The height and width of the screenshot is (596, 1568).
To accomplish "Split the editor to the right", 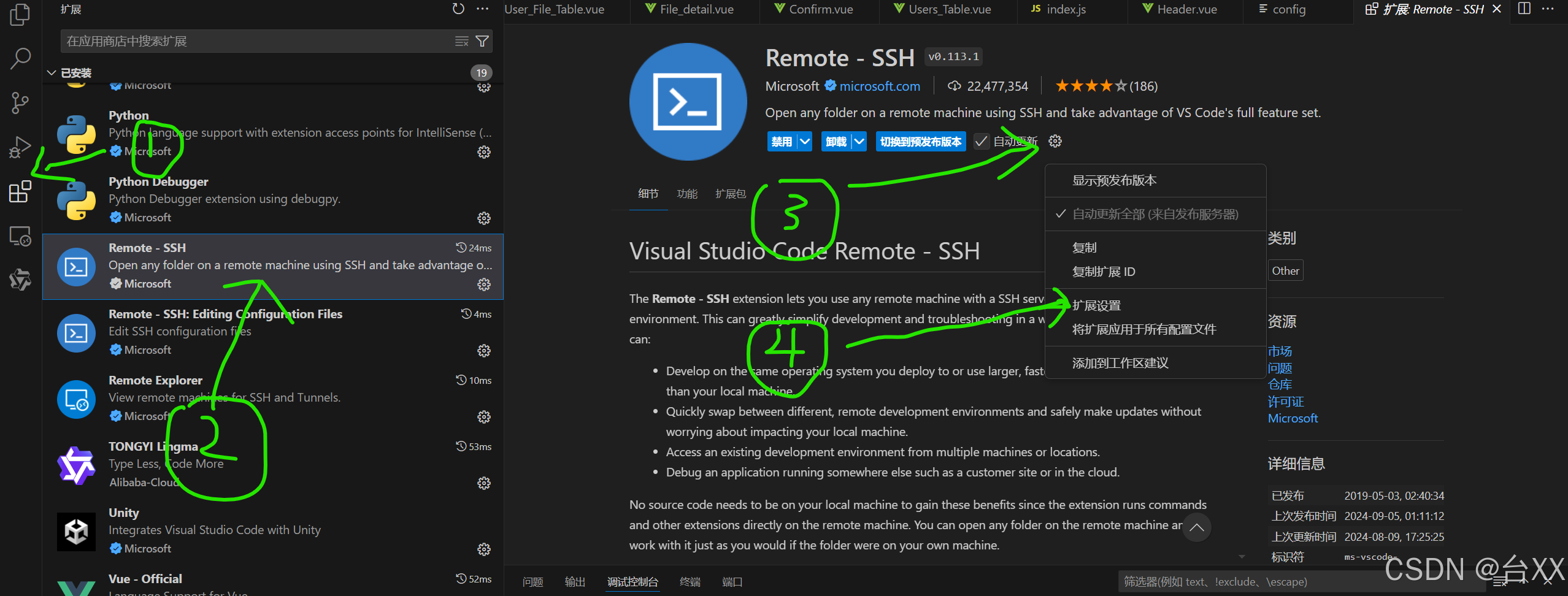I will 1524,9.
